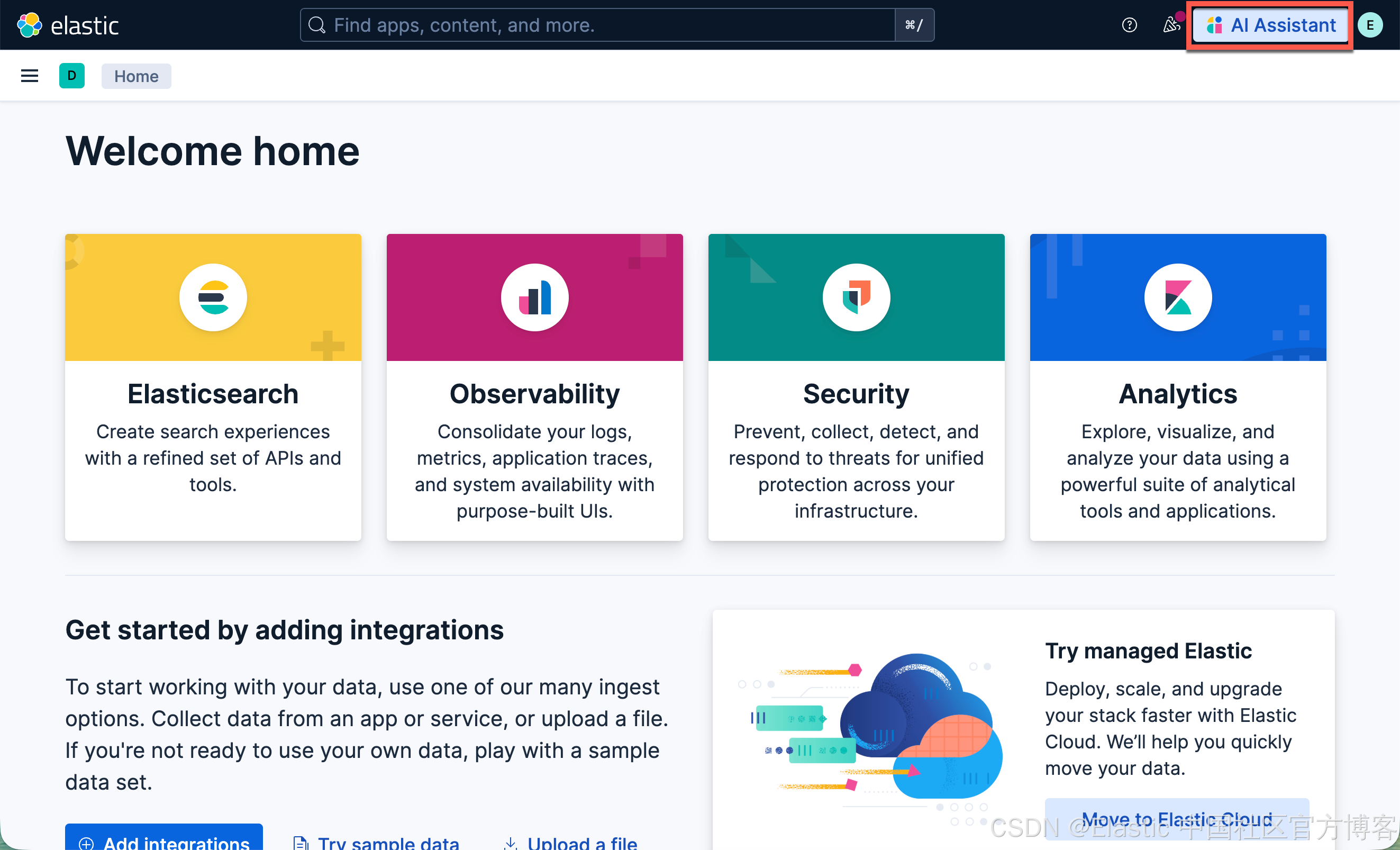Open the Observability card title
Screen dimensions: 1400x850
tap(535, 394)
